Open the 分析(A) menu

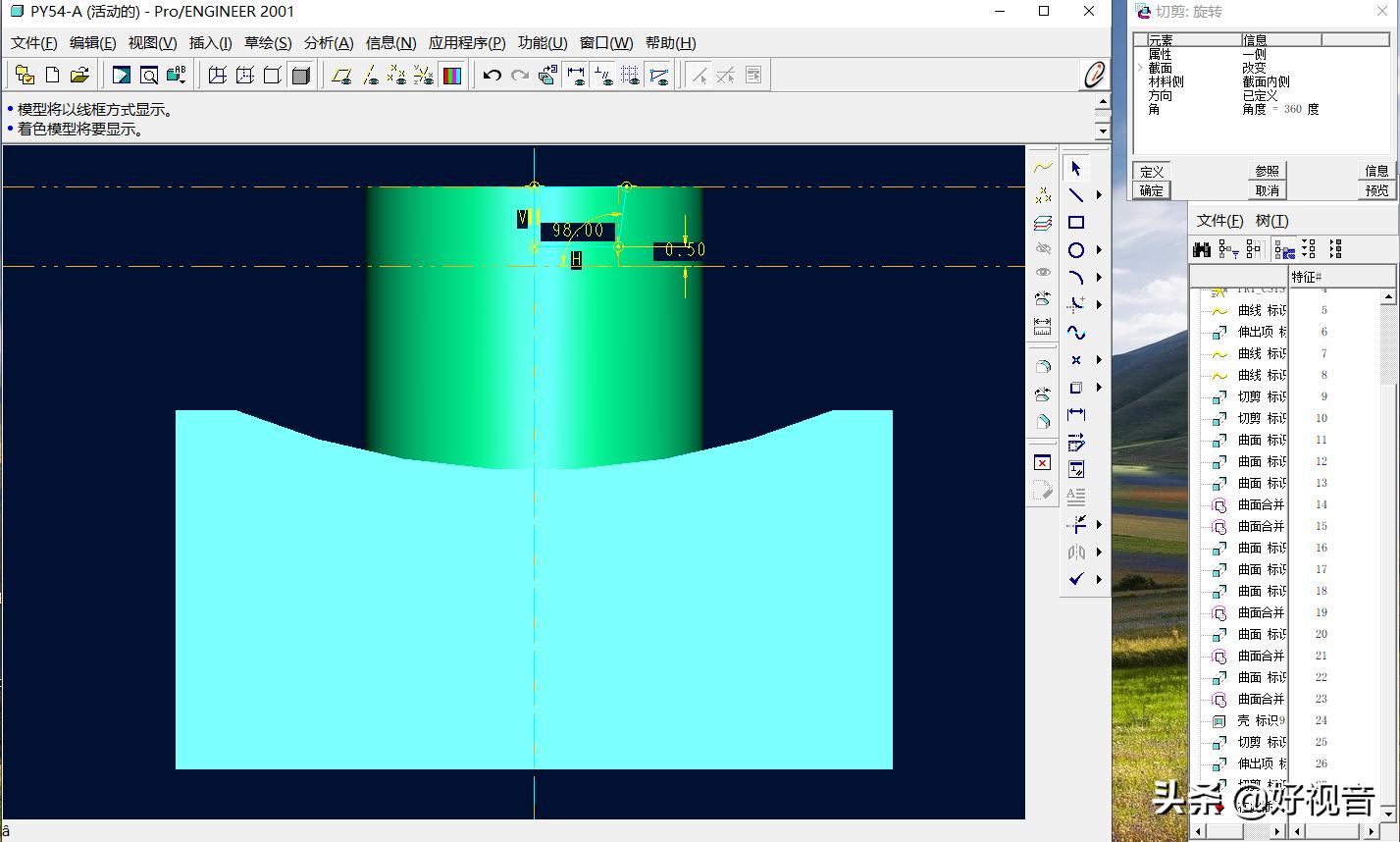tap(328, 43)
